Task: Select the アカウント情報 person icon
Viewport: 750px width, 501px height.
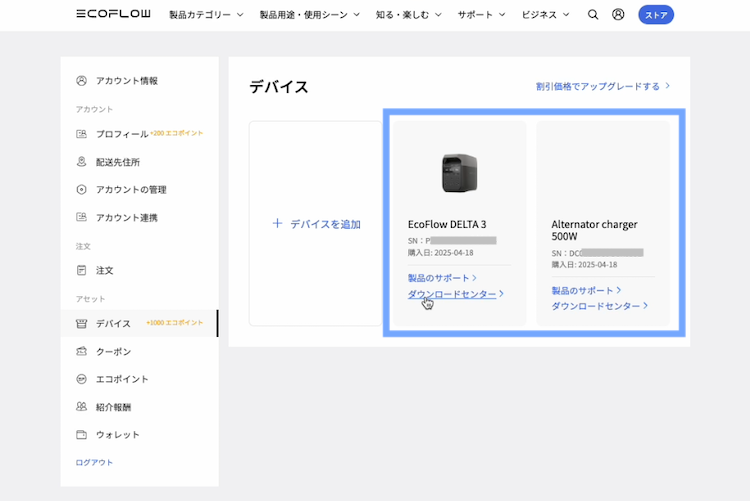Action: point(81,80)
